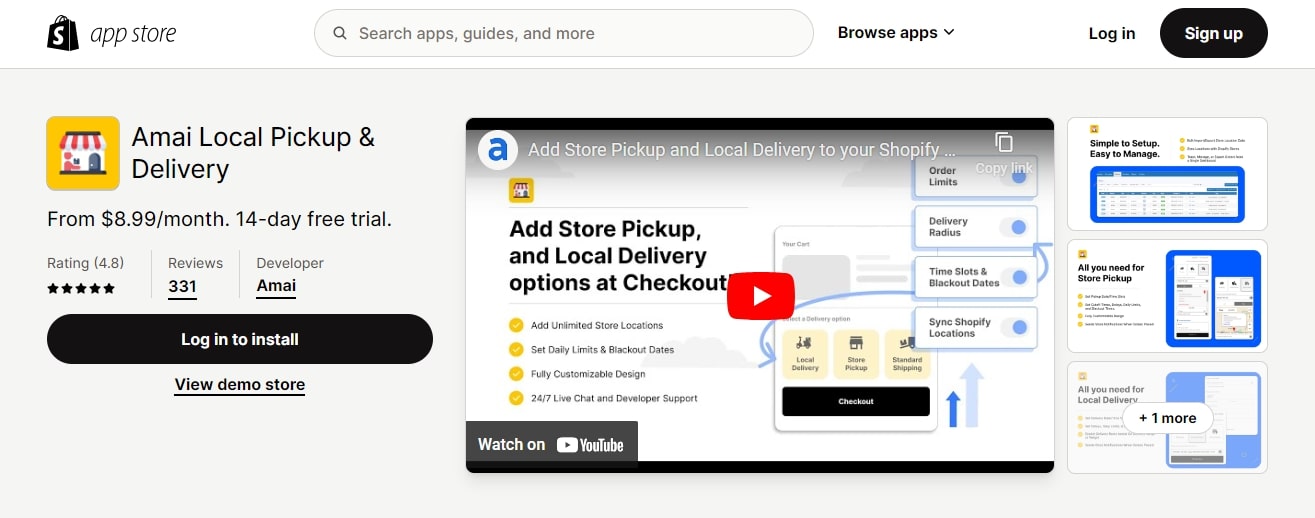Click the five-star rating icons
The image size is (1315, 518).
tap(81, 288)
